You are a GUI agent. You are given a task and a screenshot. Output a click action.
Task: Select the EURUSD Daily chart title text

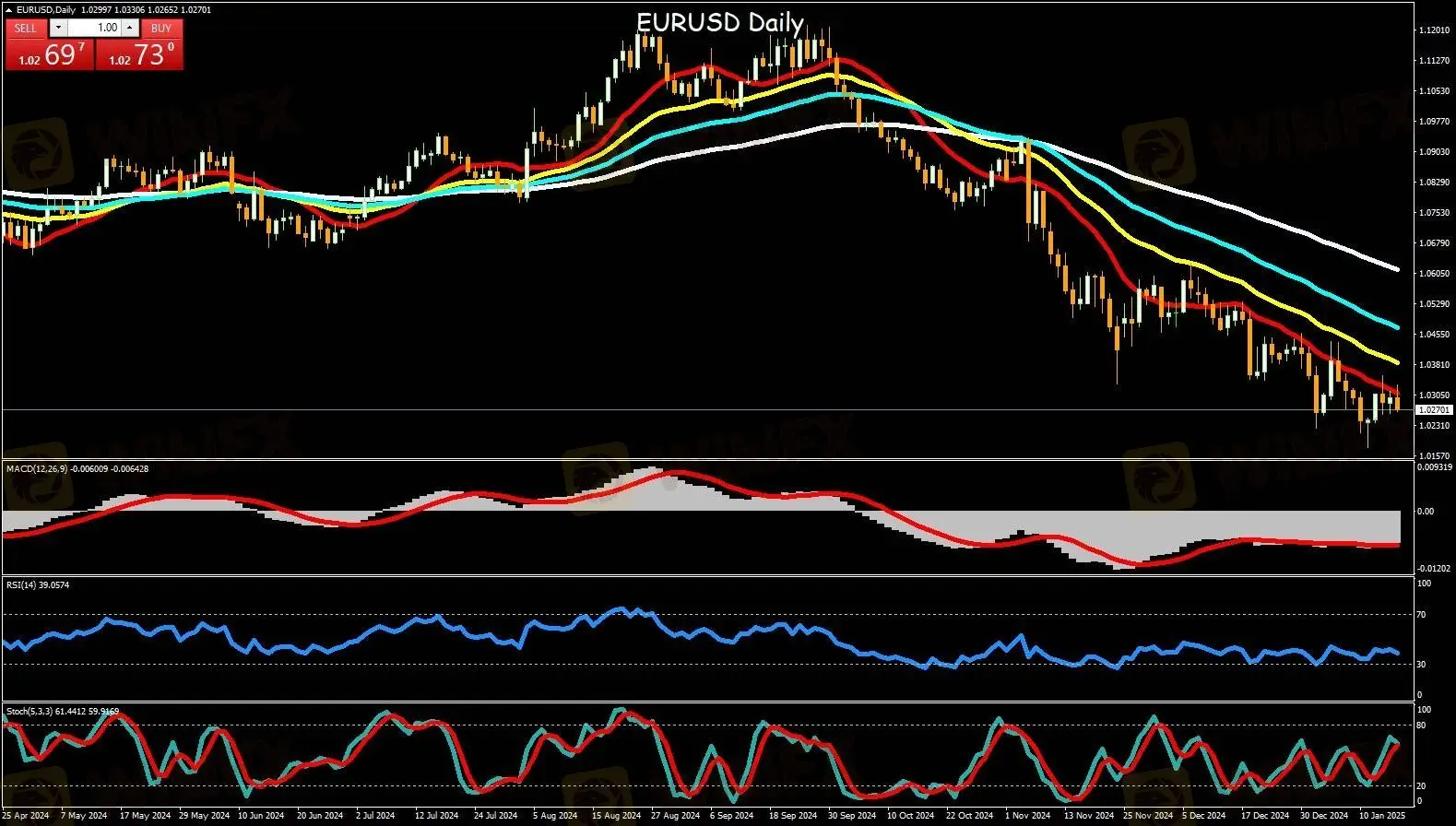pos(719,22)
